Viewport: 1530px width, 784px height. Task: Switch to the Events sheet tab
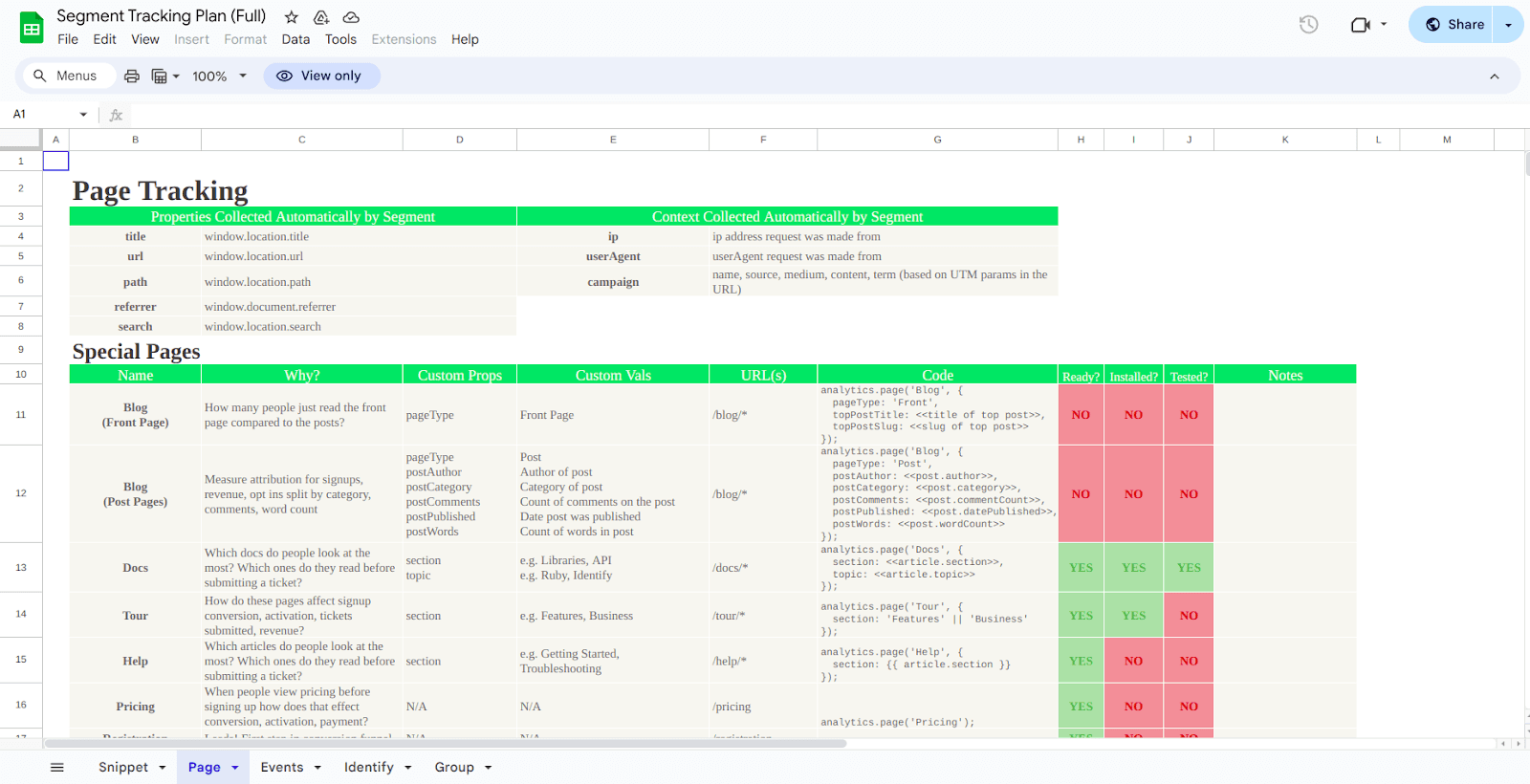(x=282, y=767)
